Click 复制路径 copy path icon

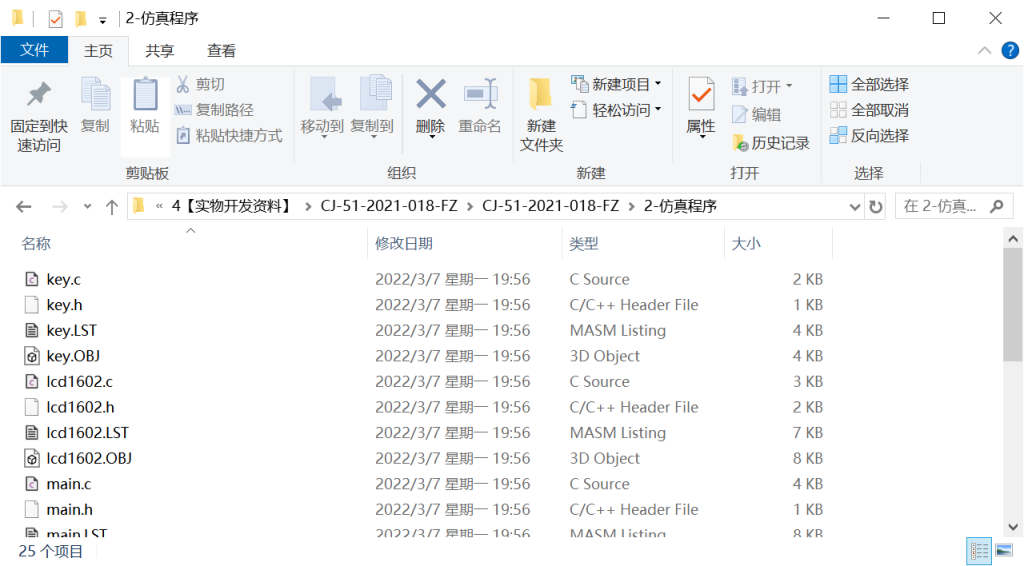[x=183, y=110]
